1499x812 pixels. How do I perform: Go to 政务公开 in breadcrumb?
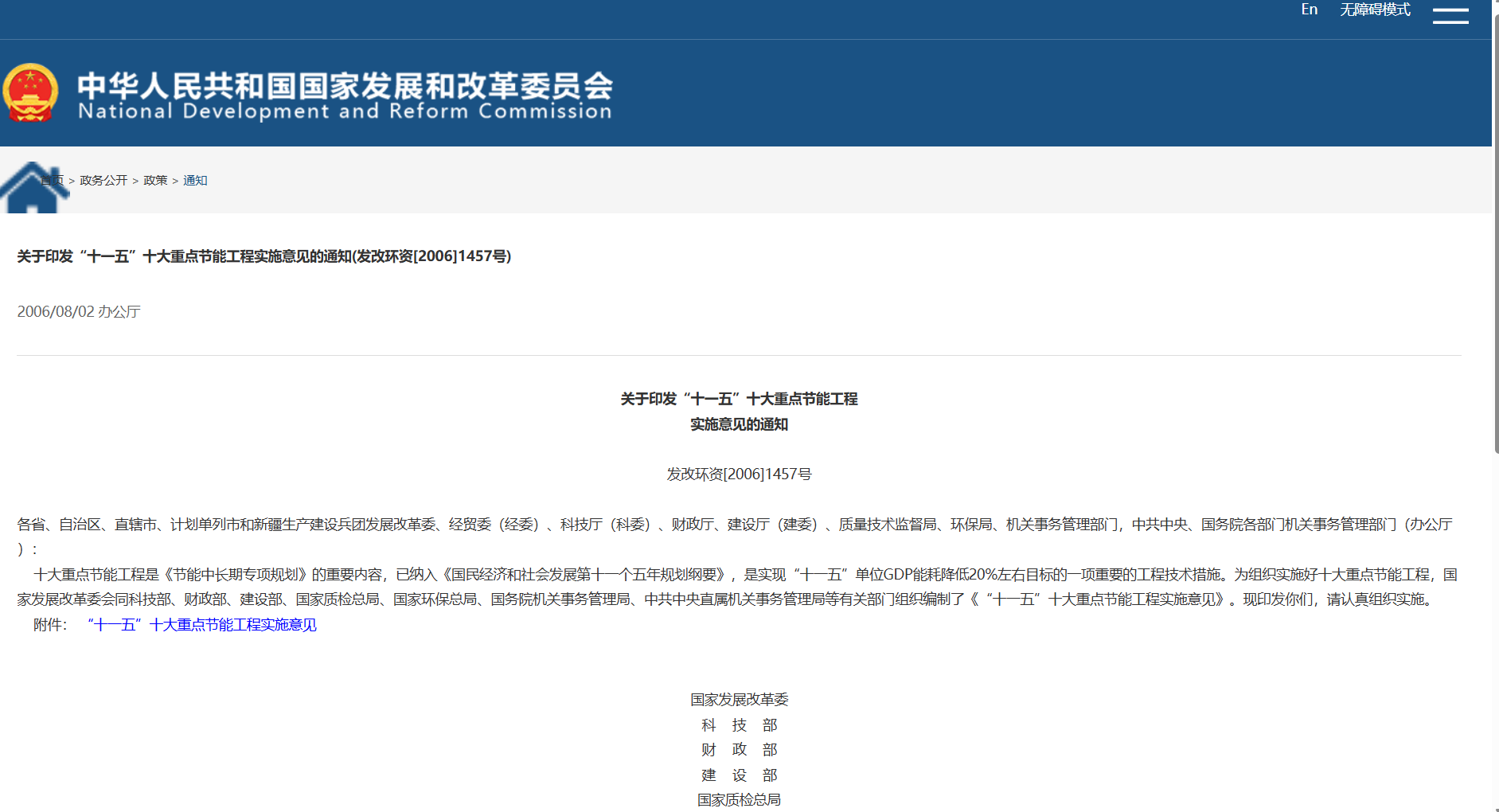pos(103,181)
